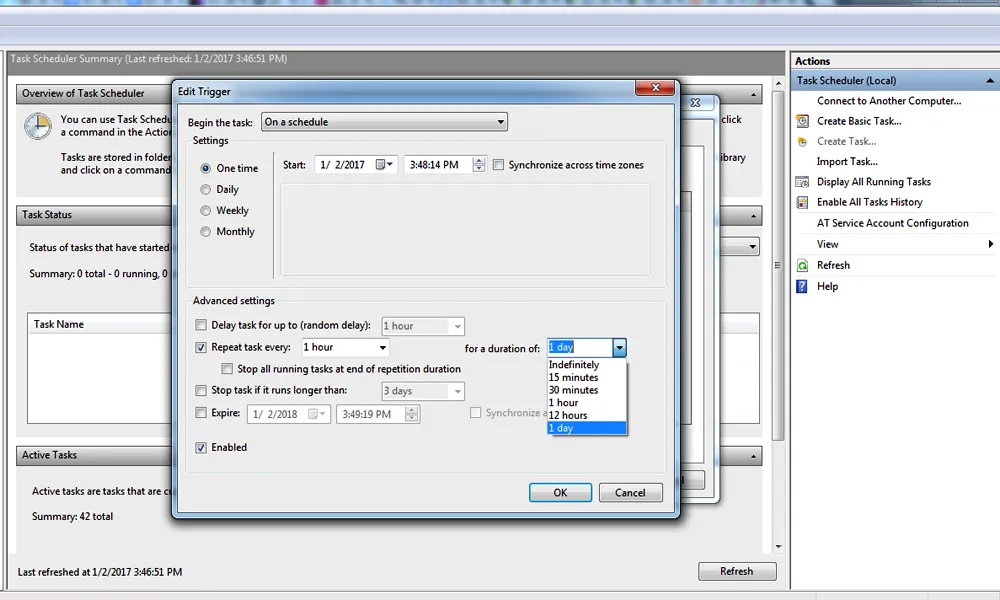Select the Daily schedule option
The width and height of the screenshot is (1000, 600).
click(206, 189)
